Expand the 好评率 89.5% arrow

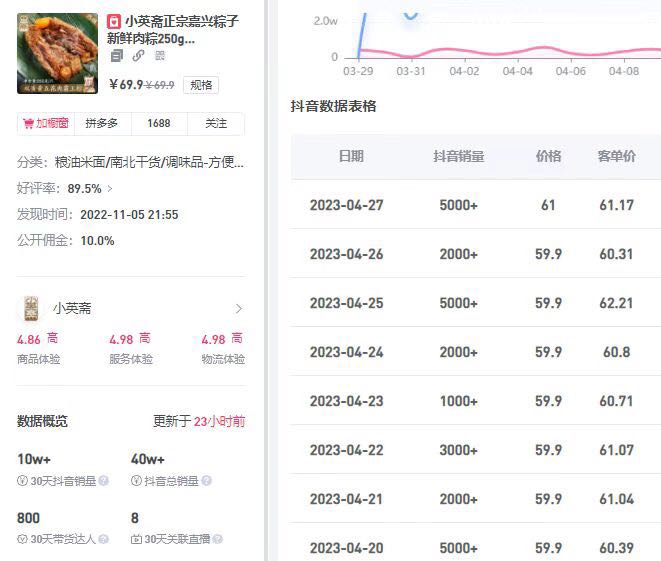coord(110,188)
